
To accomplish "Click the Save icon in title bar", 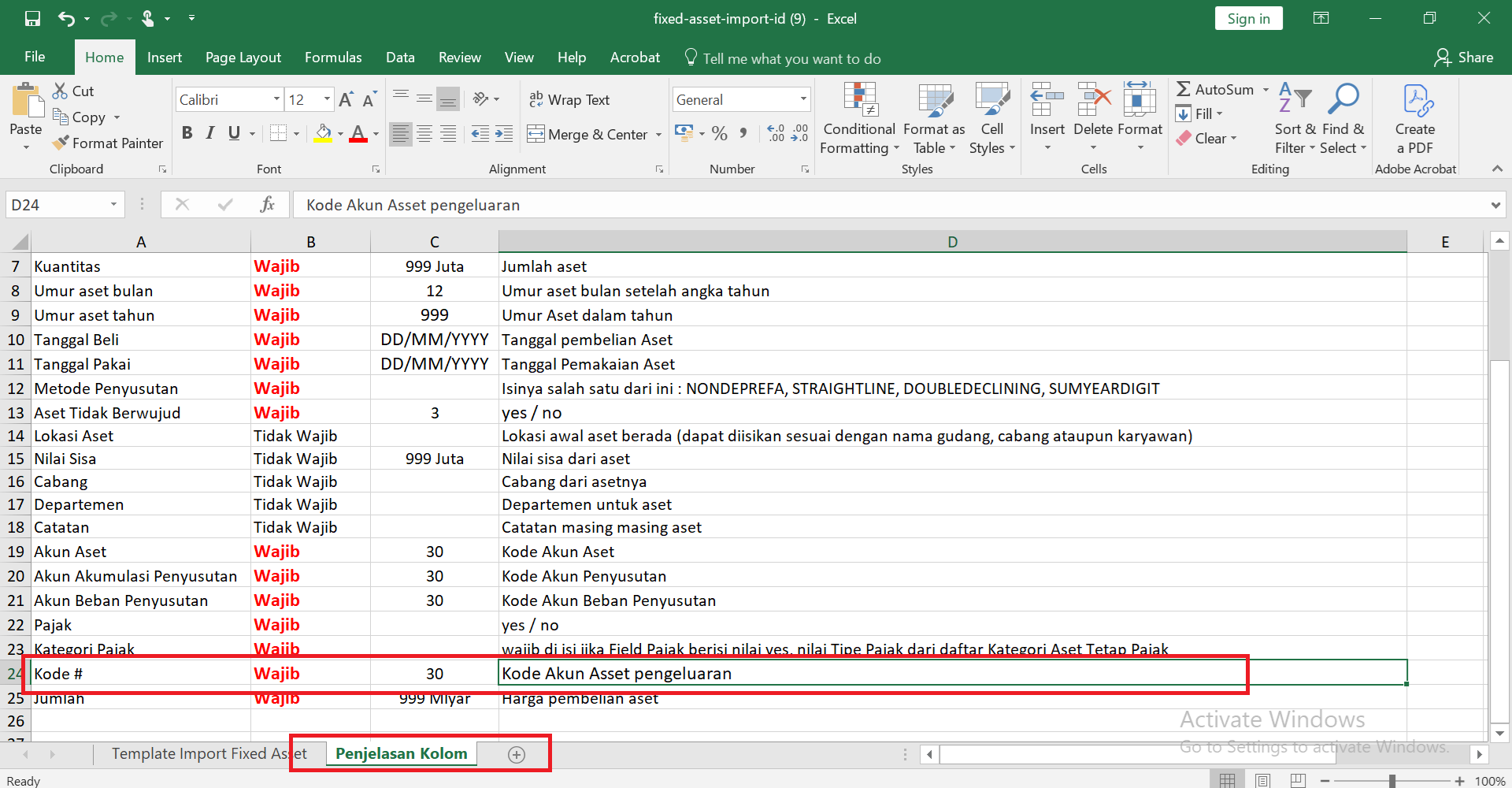I will coord(32,18).
